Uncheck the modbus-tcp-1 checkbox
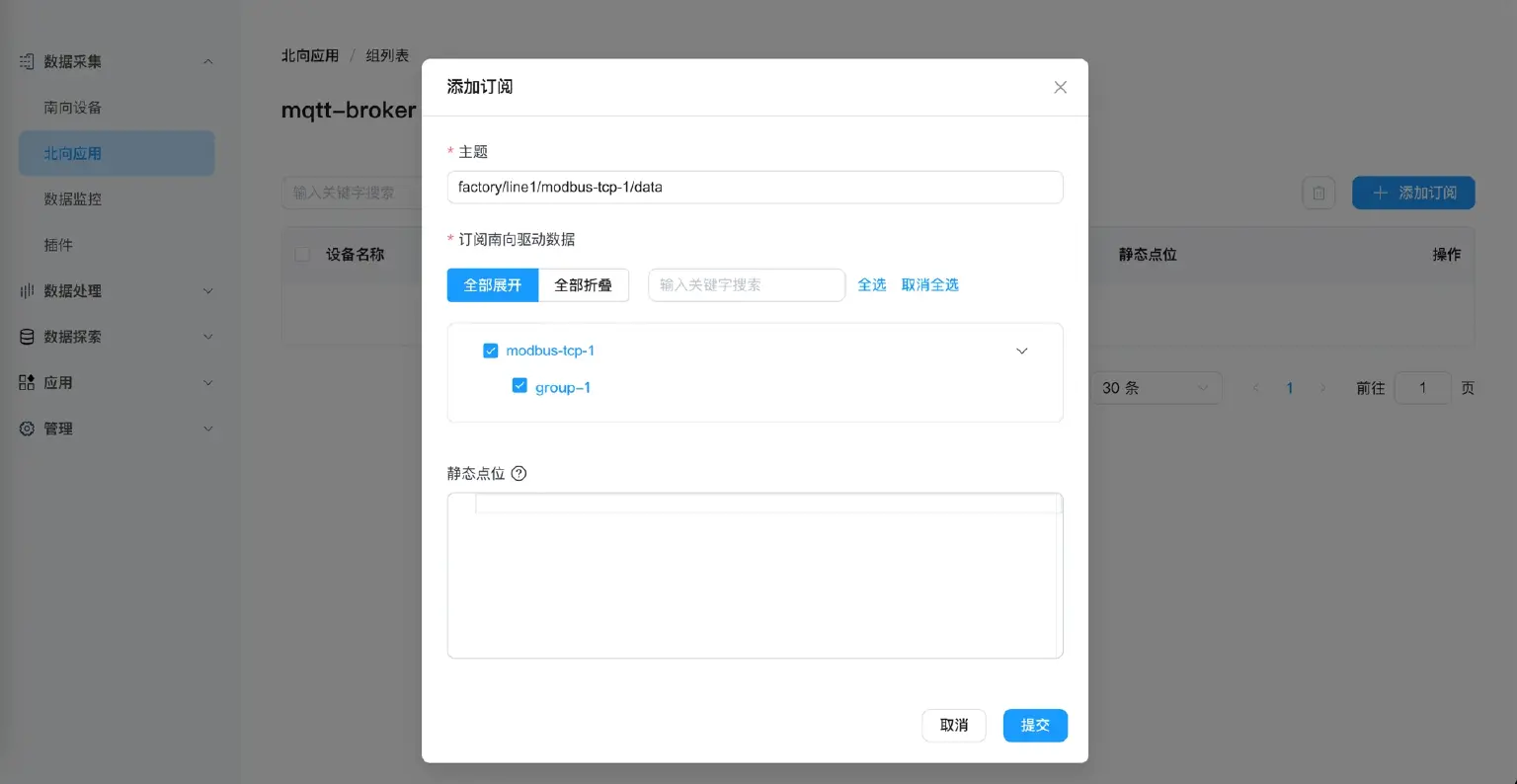 [x=491, y=351]
